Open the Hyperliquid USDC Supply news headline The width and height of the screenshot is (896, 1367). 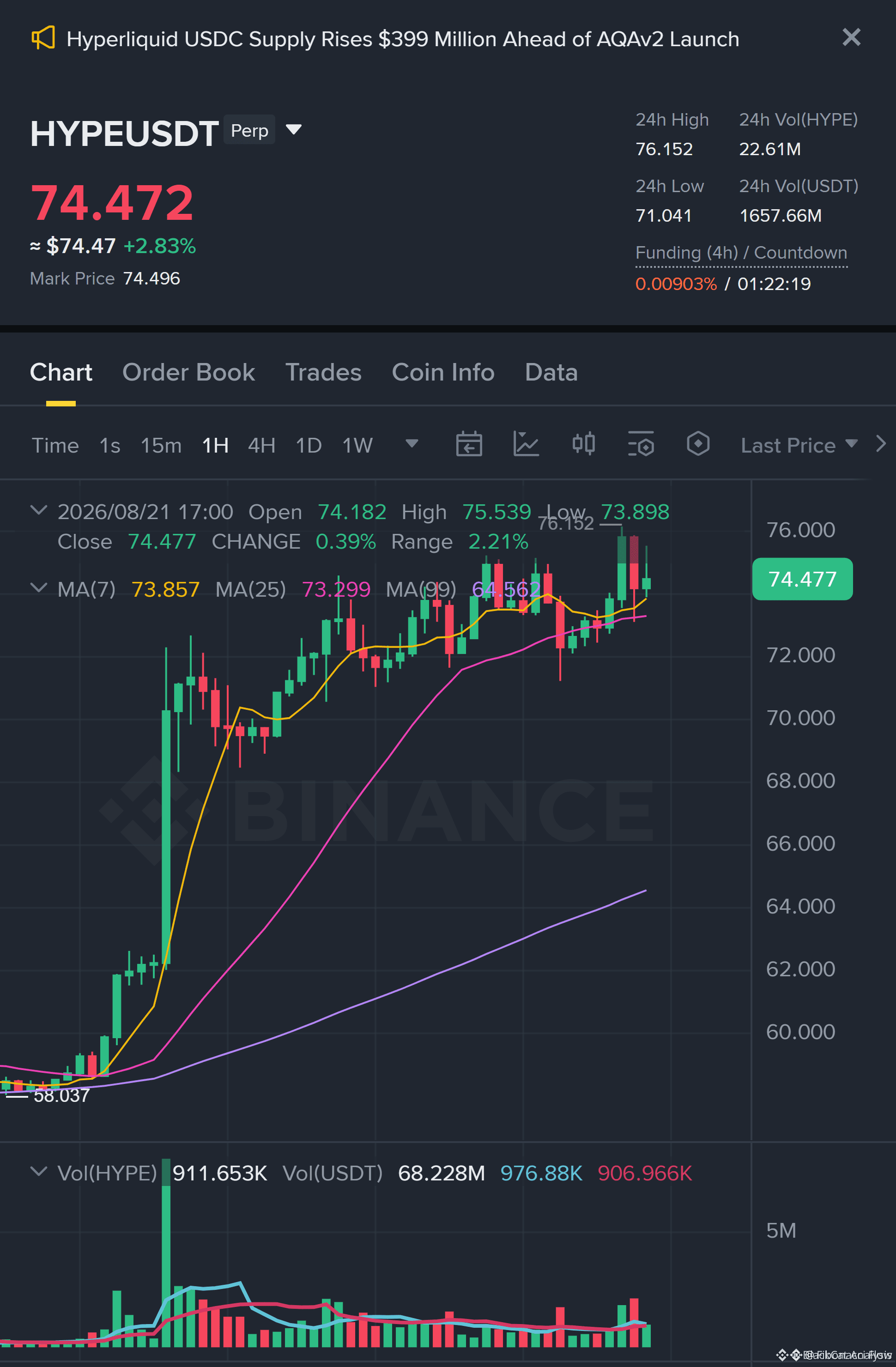point(403,39)
